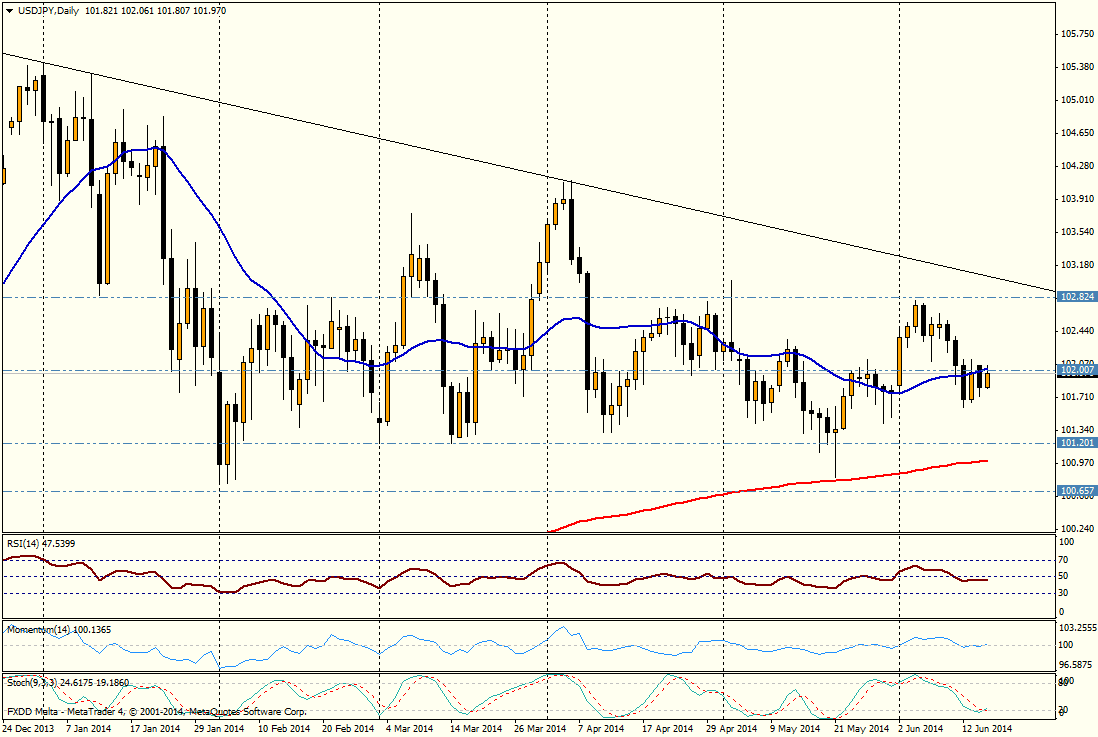Select the 12 Jun 2014 date label
Screen dimensions: 1098x737
[985, 729]
